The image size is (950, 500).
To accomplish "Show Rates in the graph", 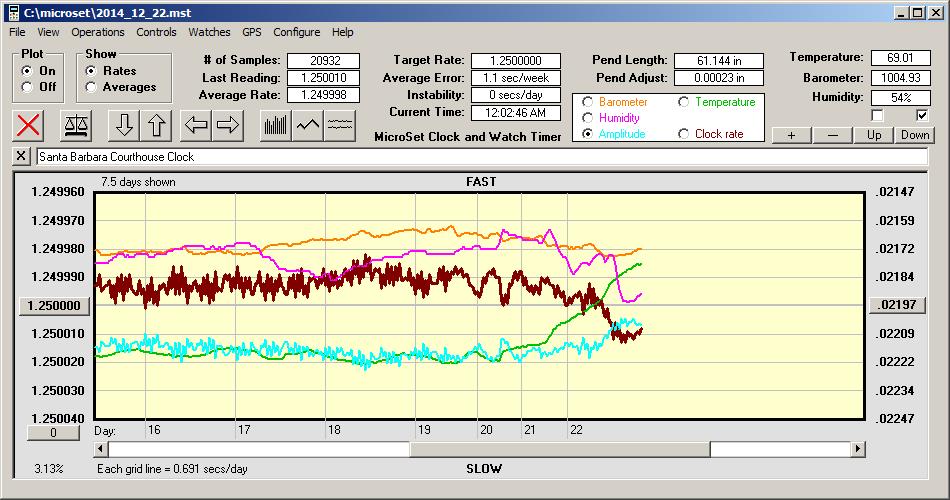I will (91, 71).
